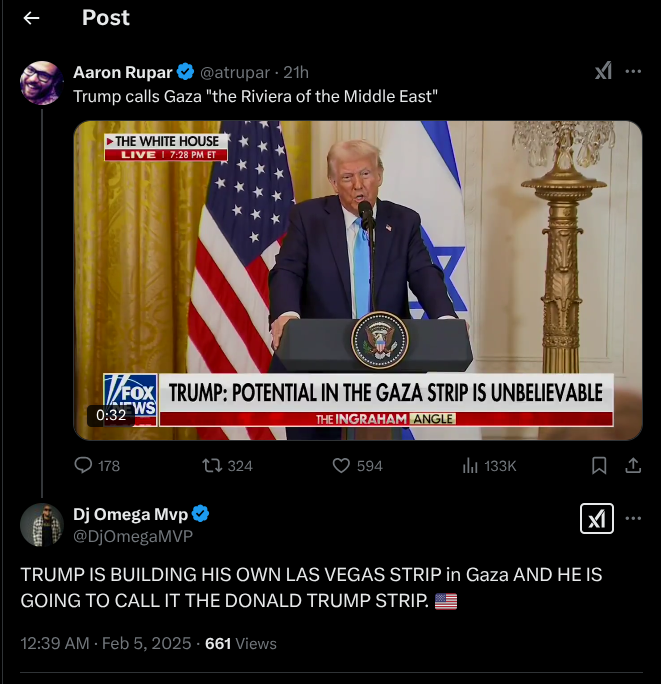Click the Aaron Rupar display name
Viewport: 661px width, 684px height.
[x=122, y=72]
